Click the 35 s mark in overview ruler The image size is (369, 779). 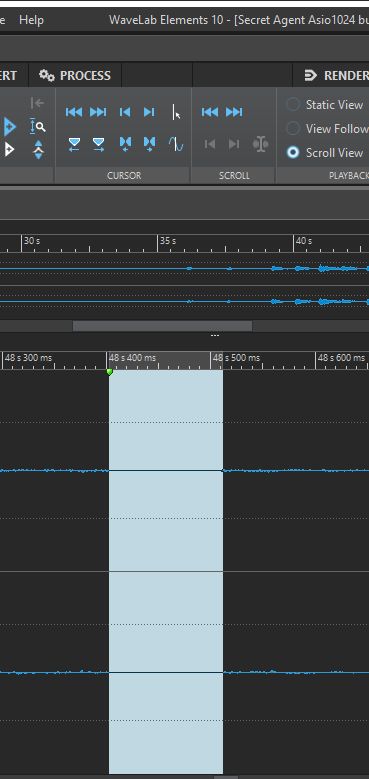point(168,241)
